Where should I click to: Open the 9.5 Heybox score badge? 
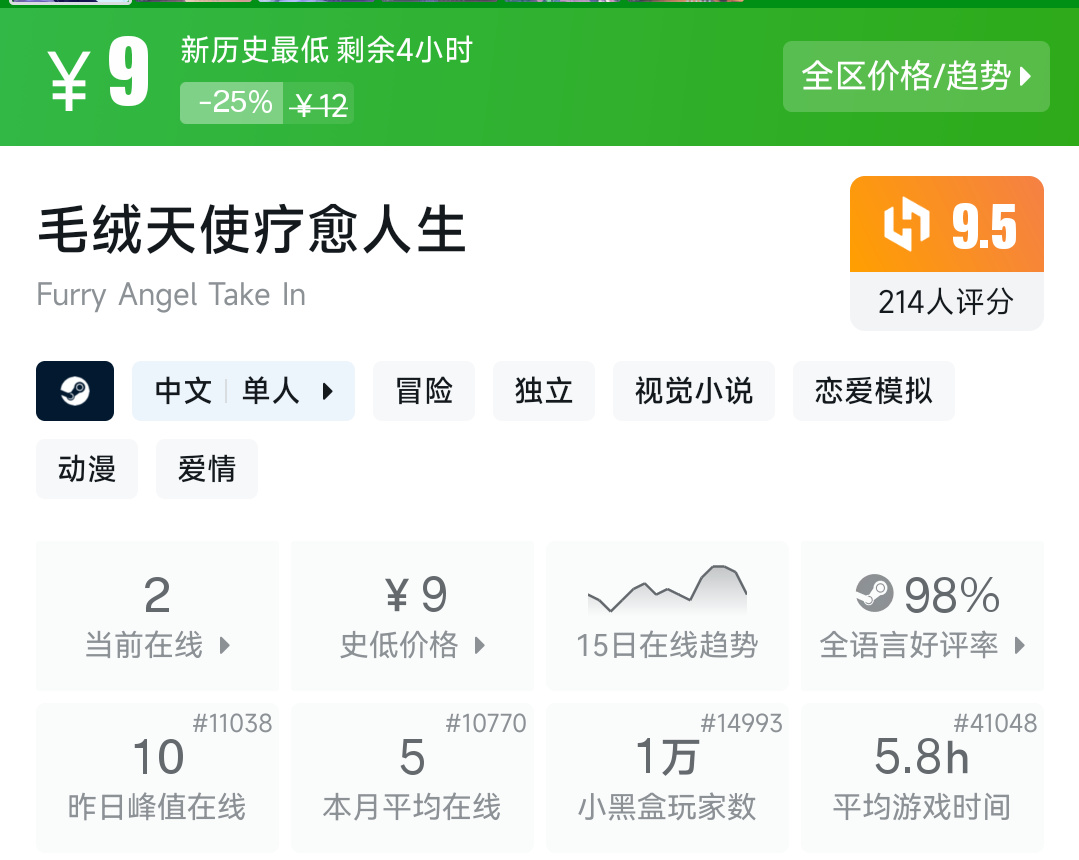[947, 224]
